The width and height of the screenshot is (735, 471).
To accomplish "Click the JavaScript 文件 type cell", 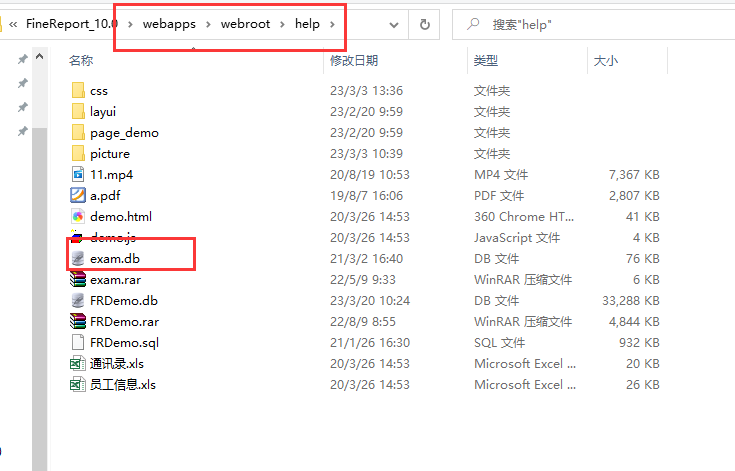I will (517, 238).
